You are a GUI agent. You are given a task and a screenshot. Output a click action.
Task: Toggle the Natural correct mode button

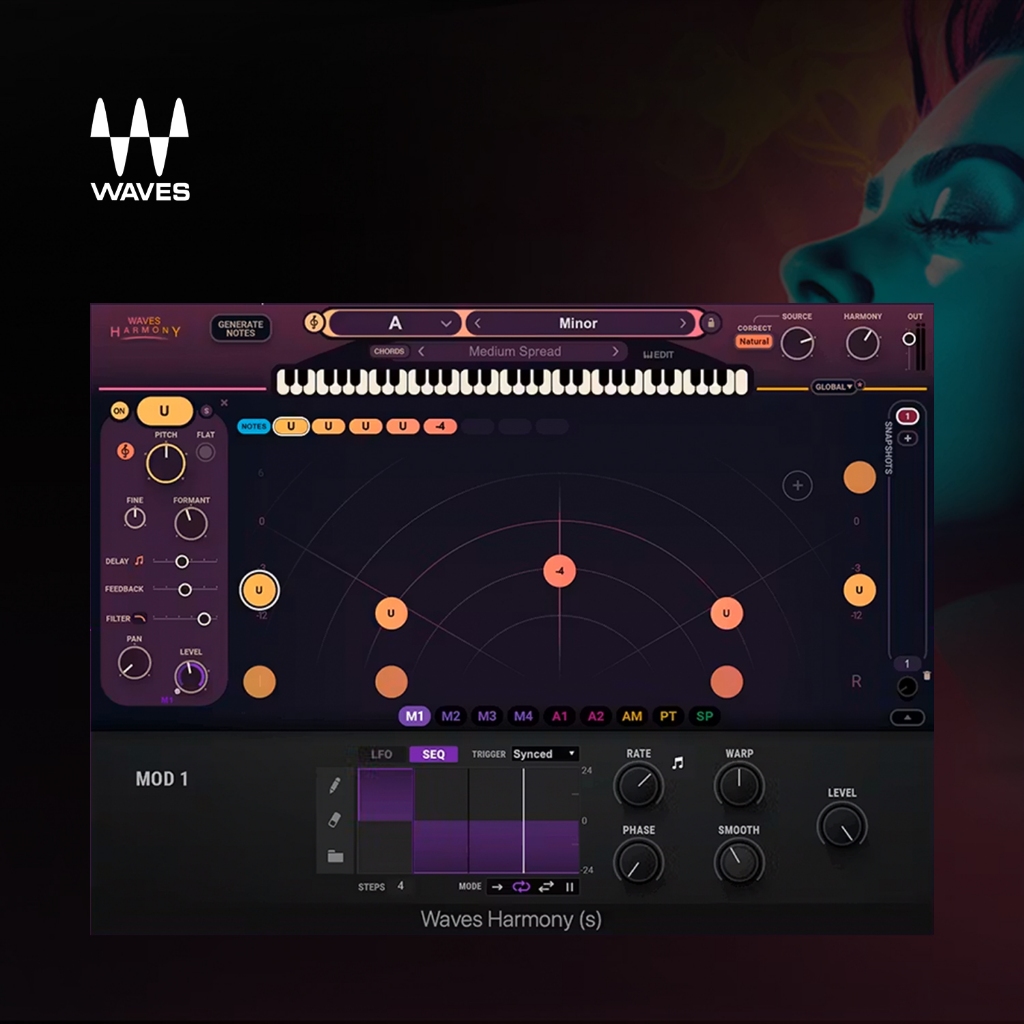point(754,341)
